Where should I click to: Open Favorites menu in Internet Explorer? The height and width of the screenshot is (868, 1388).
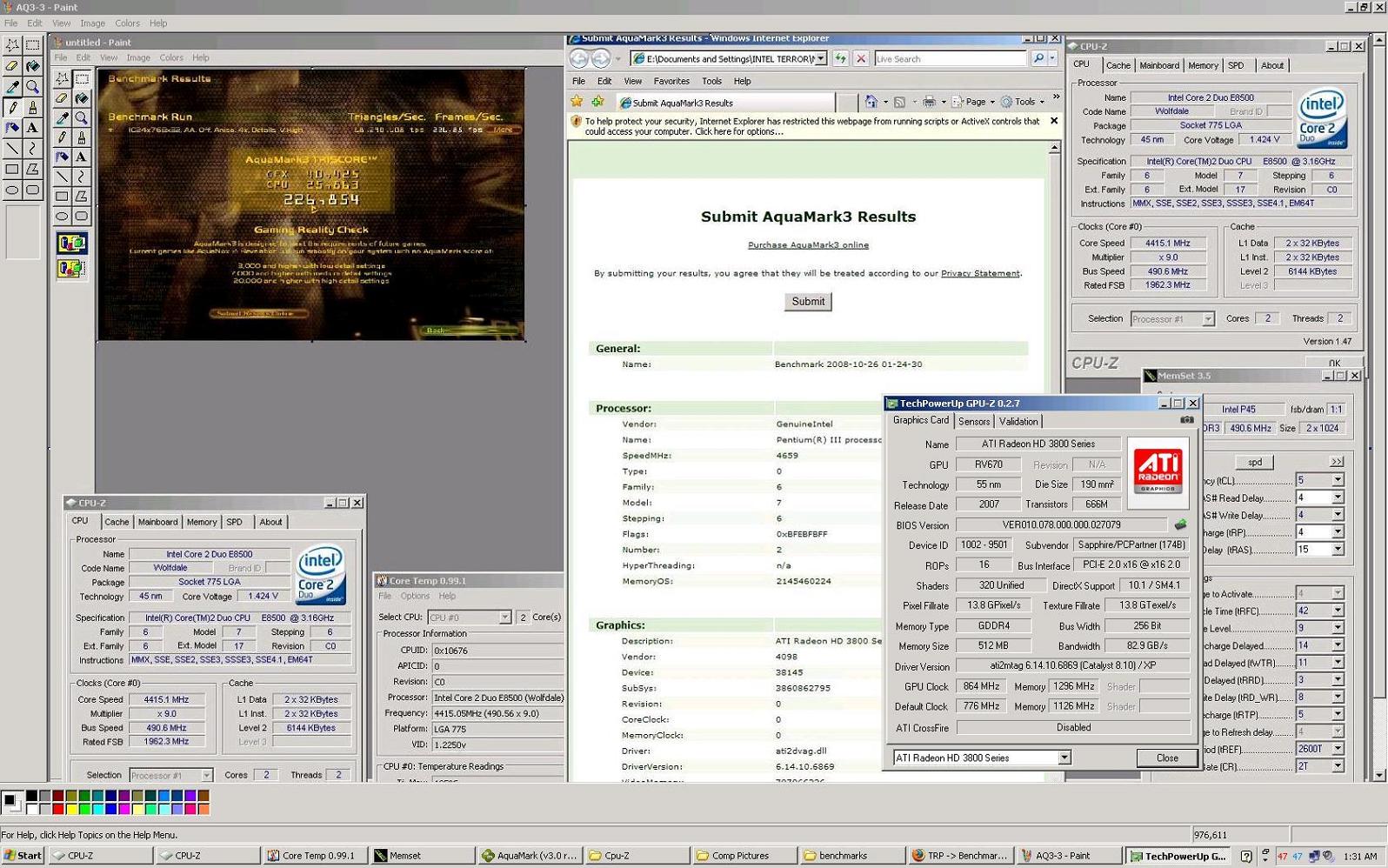(x=671, y=81)
